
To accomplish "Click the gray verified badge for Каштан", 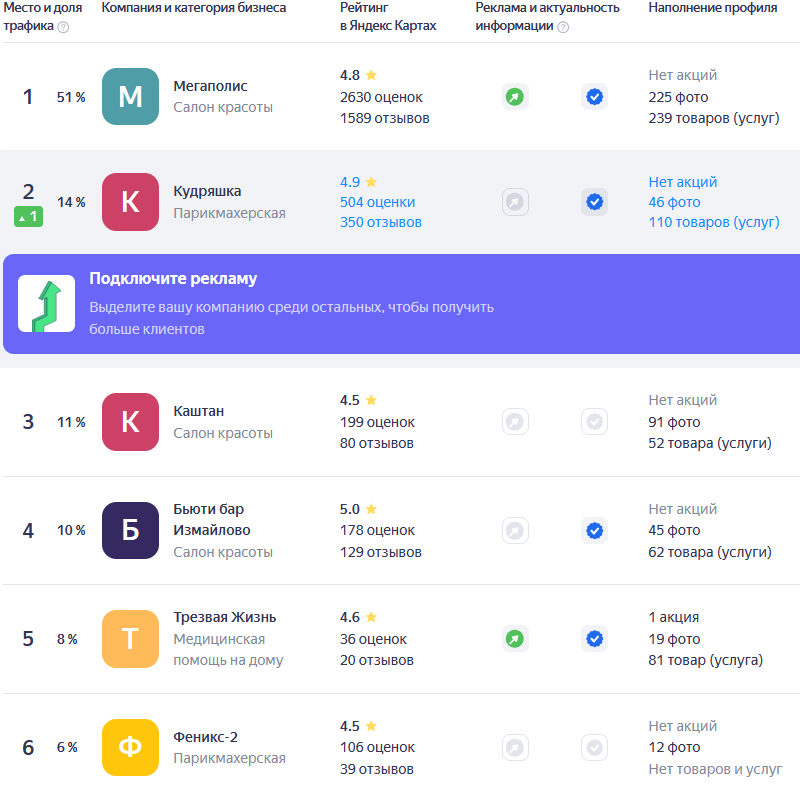I will (x=594, y=422).
